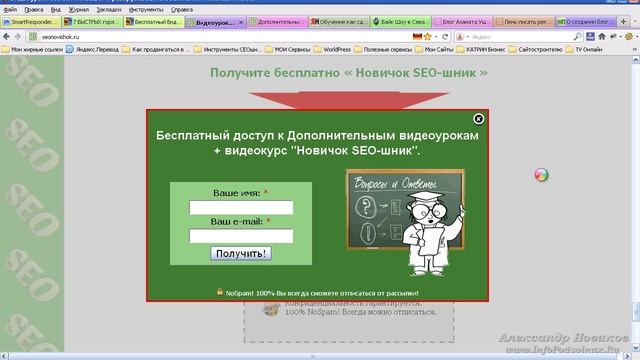Open the WordPress bookmark folder

coord(332,49)
